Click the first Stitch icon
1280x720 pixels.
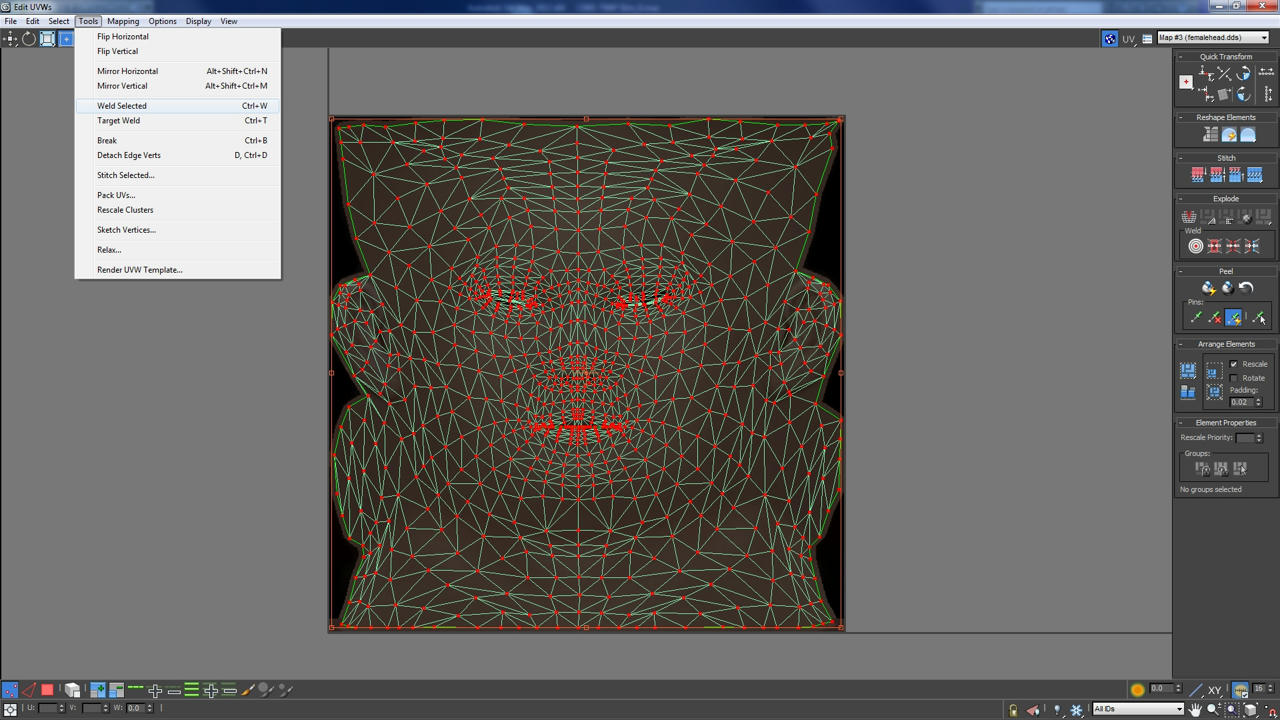click(x=1198, y=175)
